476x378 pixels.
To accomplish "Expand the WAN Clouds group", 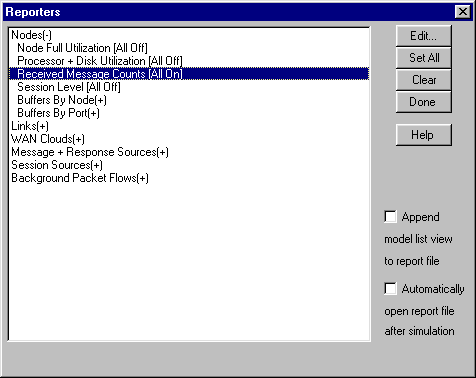I will (48, 139).
